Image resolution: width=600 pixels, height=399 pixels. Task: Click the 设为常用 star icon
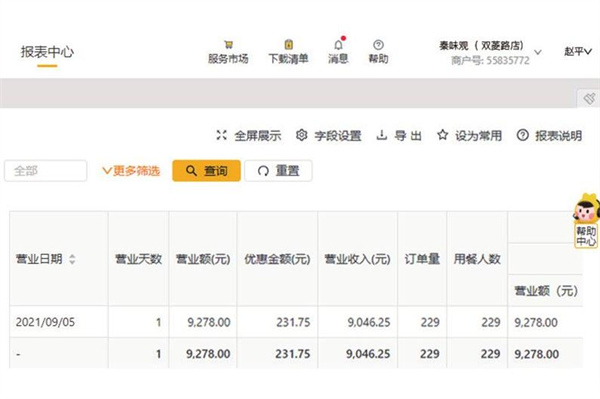[x=442, y=135]
